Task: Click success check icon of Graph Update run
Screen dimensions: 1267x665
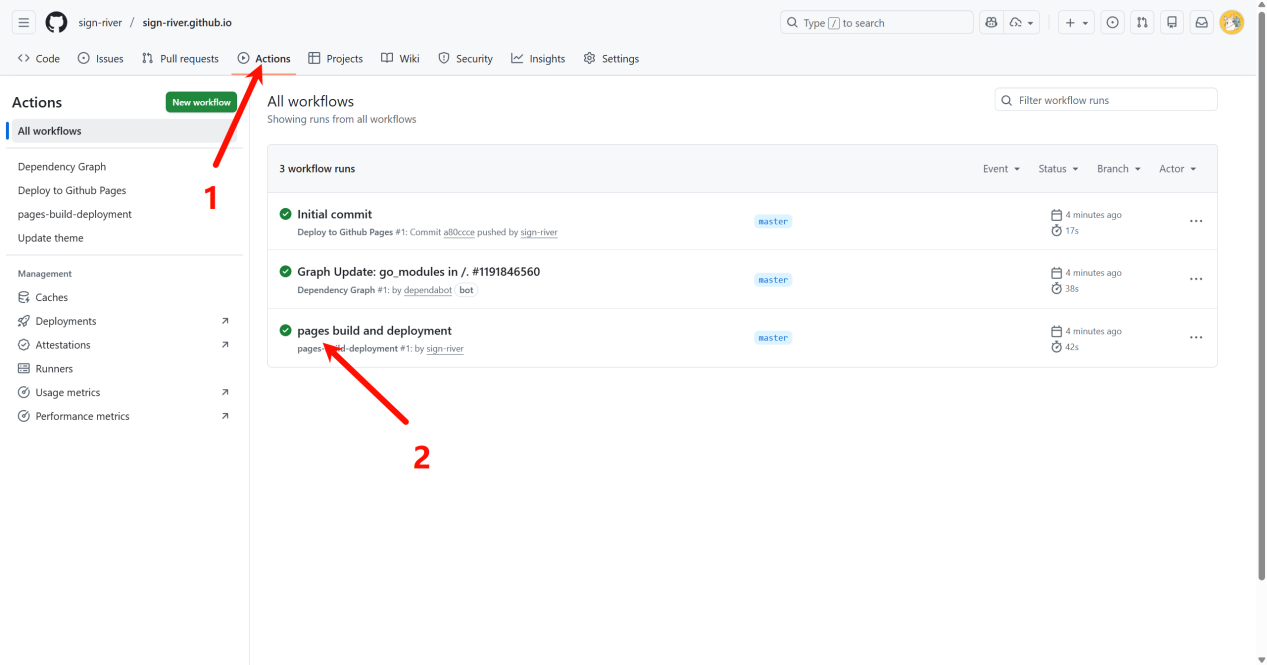Action: tap(285, 272)
